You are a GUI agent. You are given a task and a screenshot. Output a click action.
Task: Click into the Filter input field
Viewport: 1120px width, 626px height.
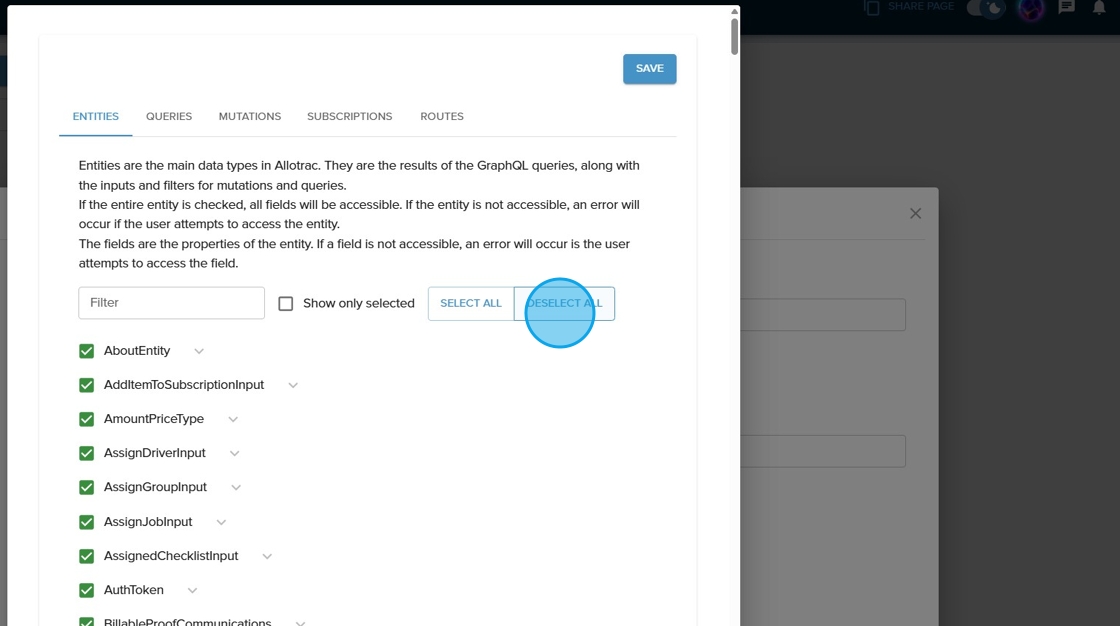[x=171, y=303]
